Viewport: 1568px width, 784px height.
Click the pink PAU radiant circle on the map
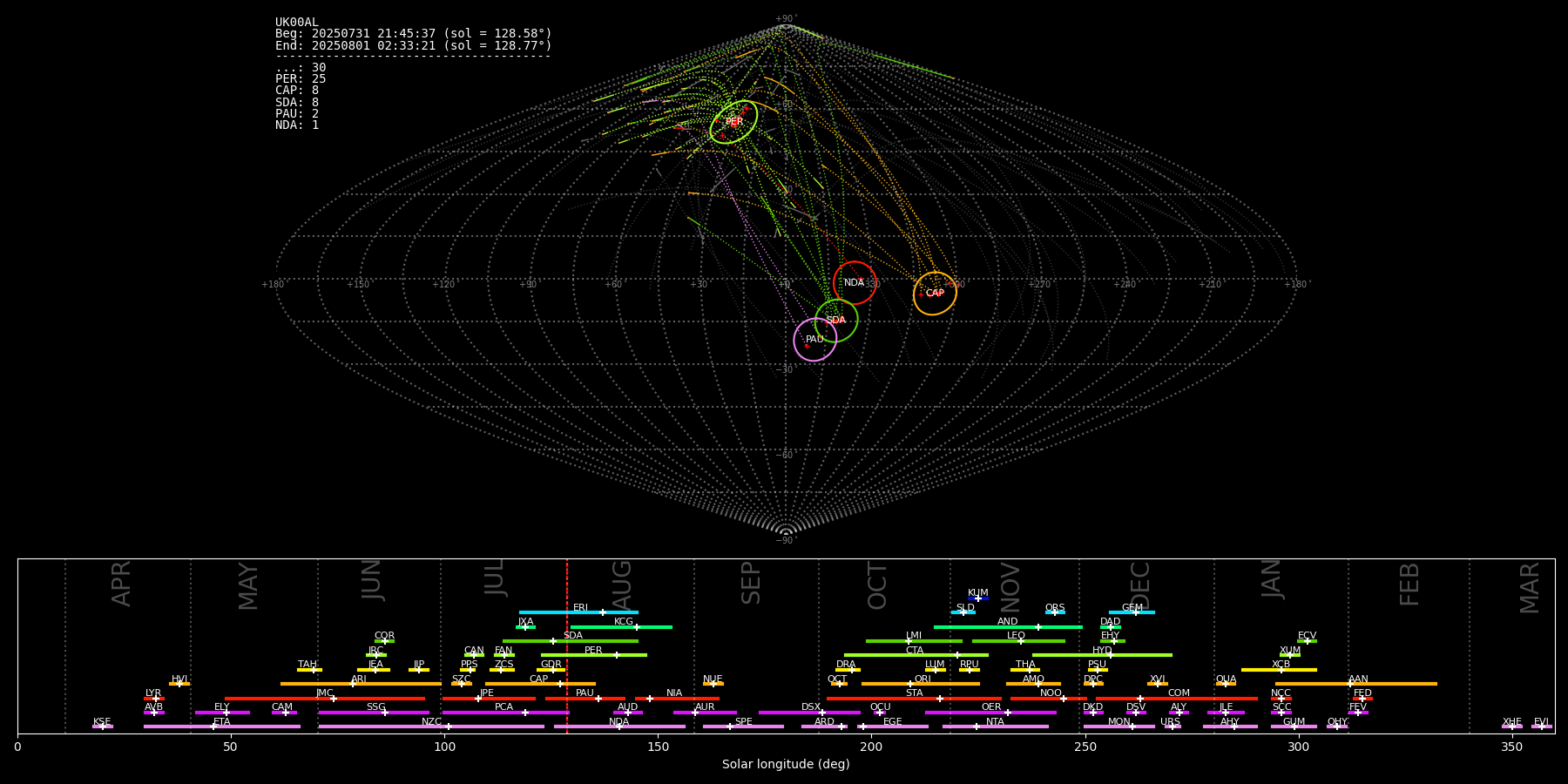[815, 339]
